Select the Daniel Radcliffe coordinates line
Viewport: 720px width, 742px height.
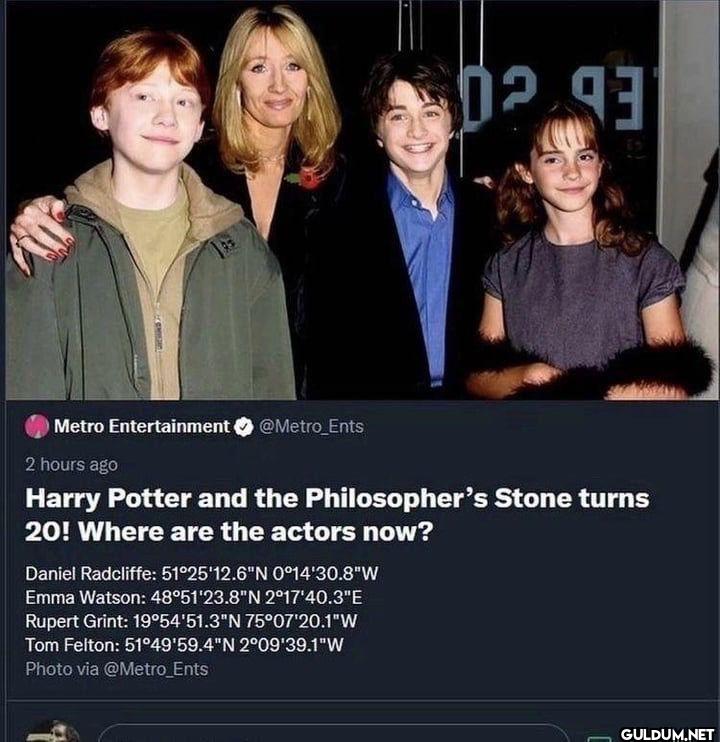pyautogui.click(x=201, y=574)
